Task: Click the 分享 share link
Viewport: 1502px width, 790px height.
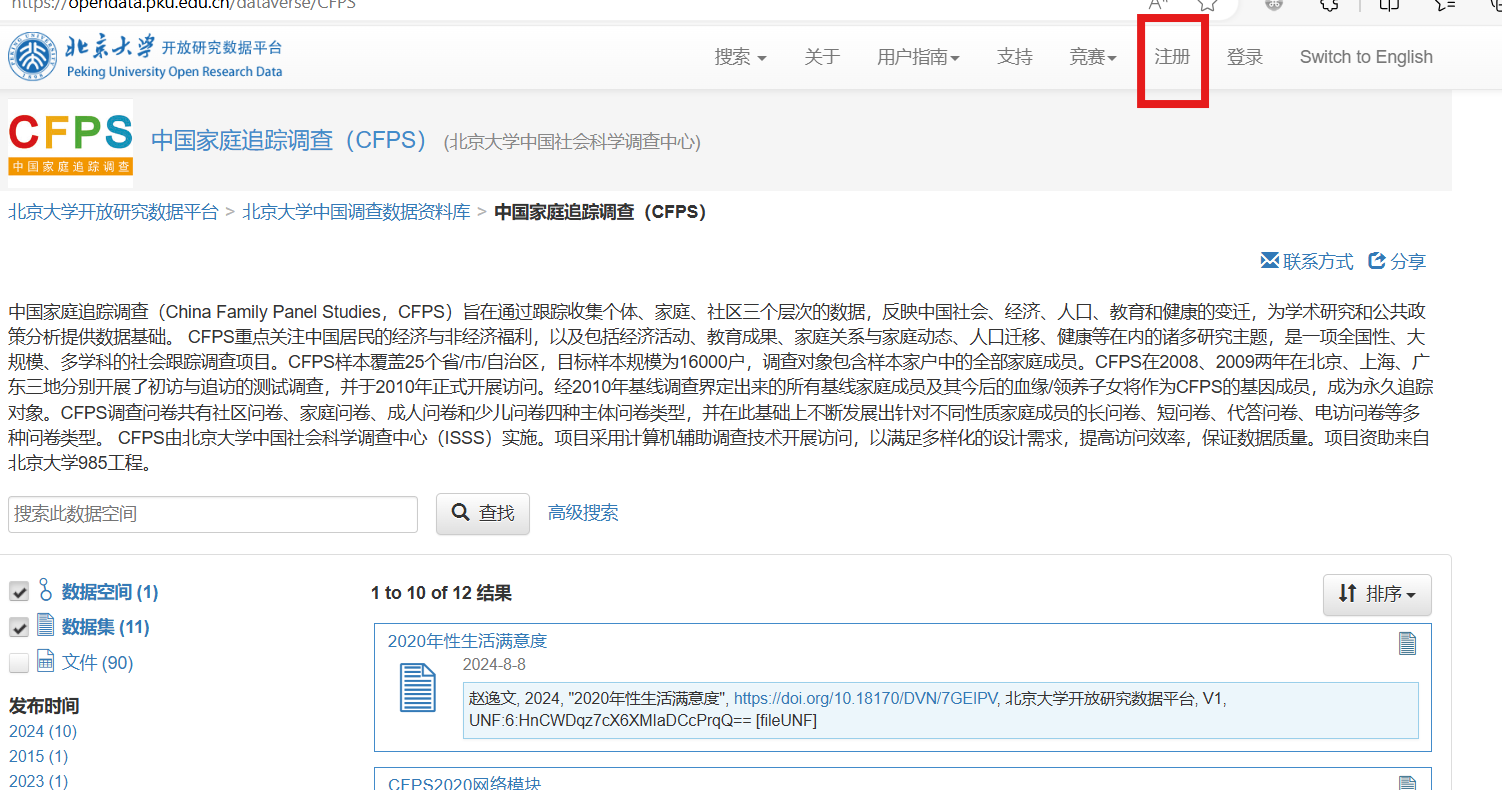Action: [x=1408, y=261]
